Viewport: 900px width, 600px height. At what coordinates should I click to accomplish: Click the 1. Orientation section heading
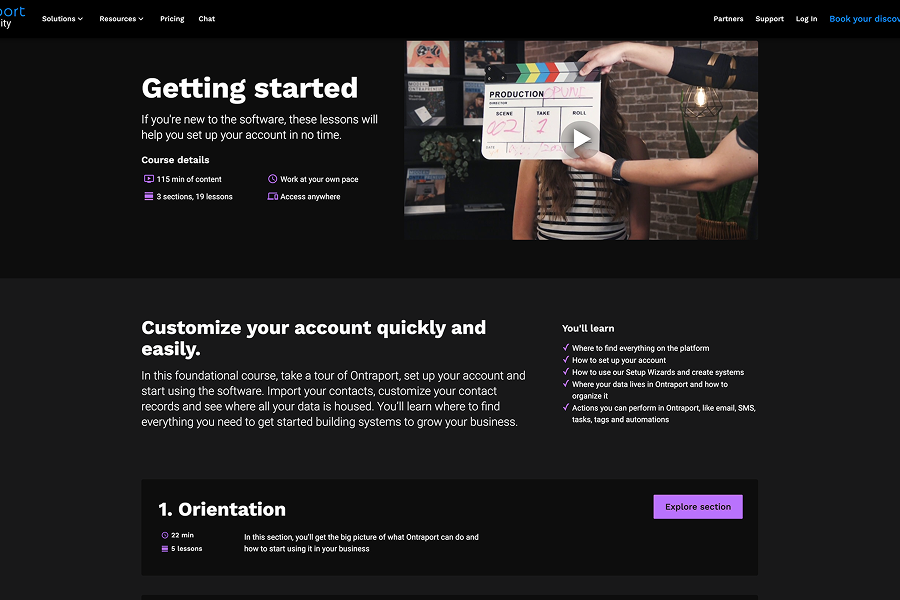[222, 509]
